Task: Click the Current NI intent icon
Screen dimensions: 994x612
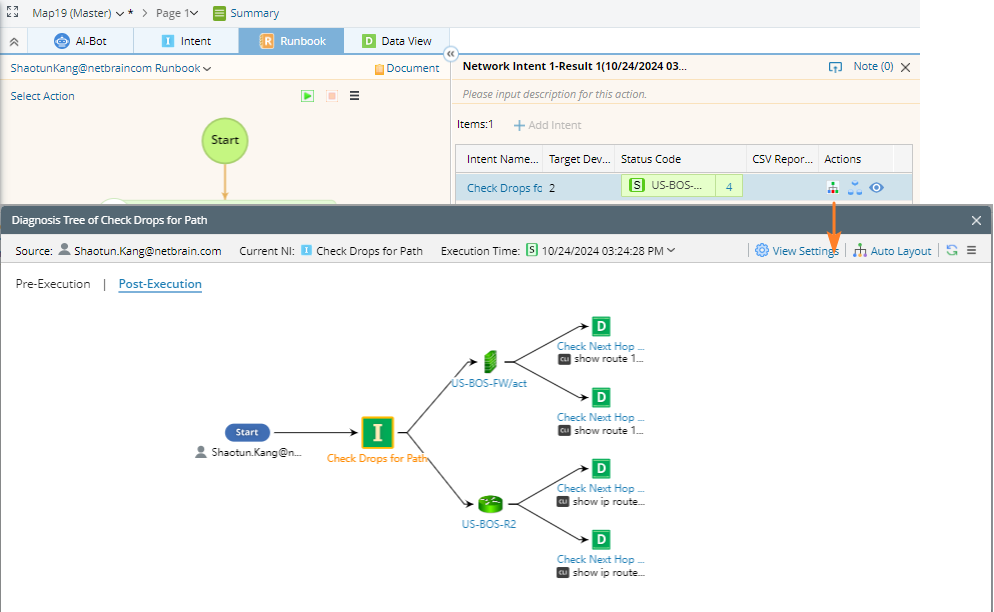Action: [306, 251]
